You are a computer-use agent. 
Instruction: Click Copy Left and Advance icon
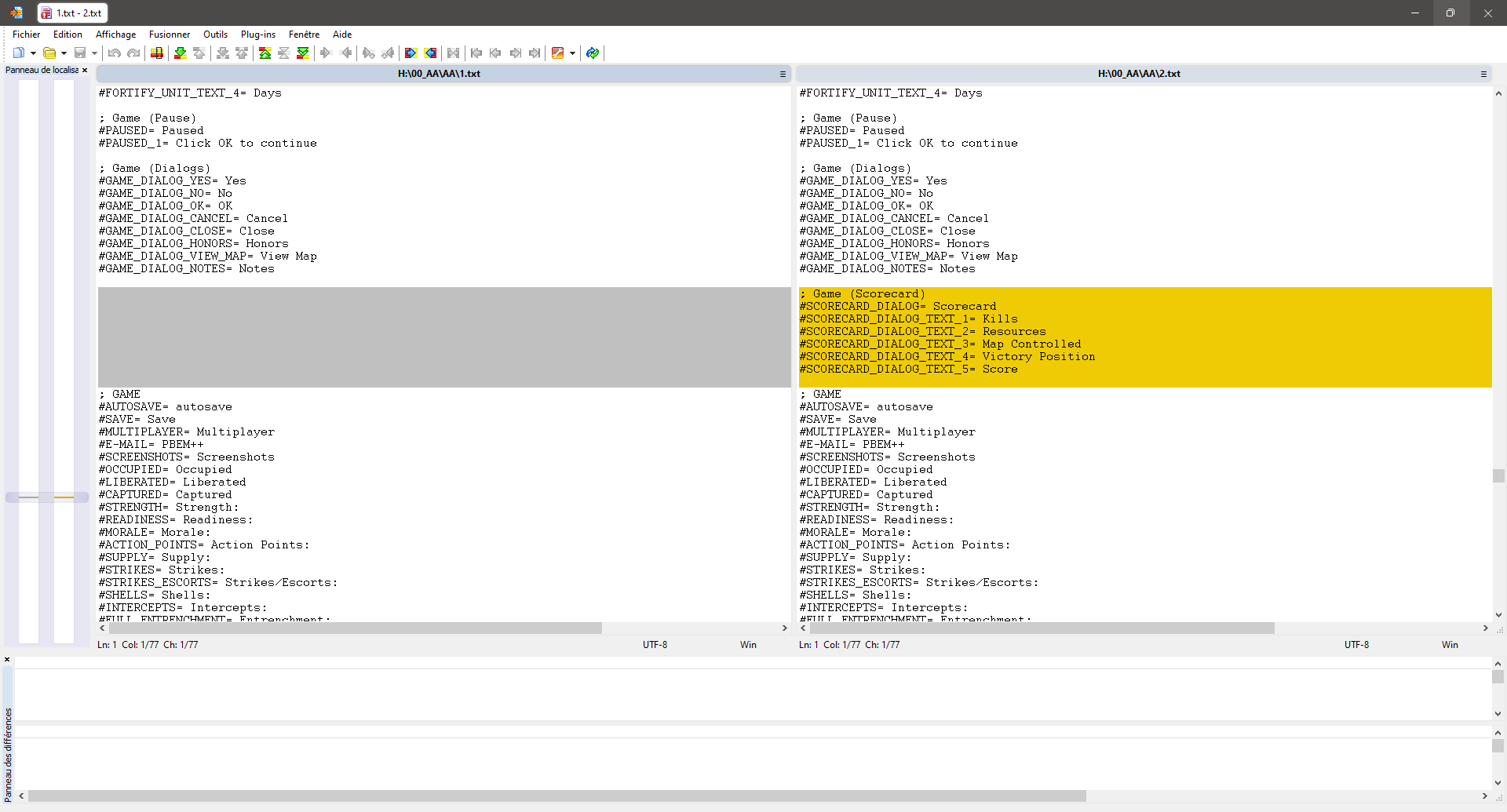point(388,53)
